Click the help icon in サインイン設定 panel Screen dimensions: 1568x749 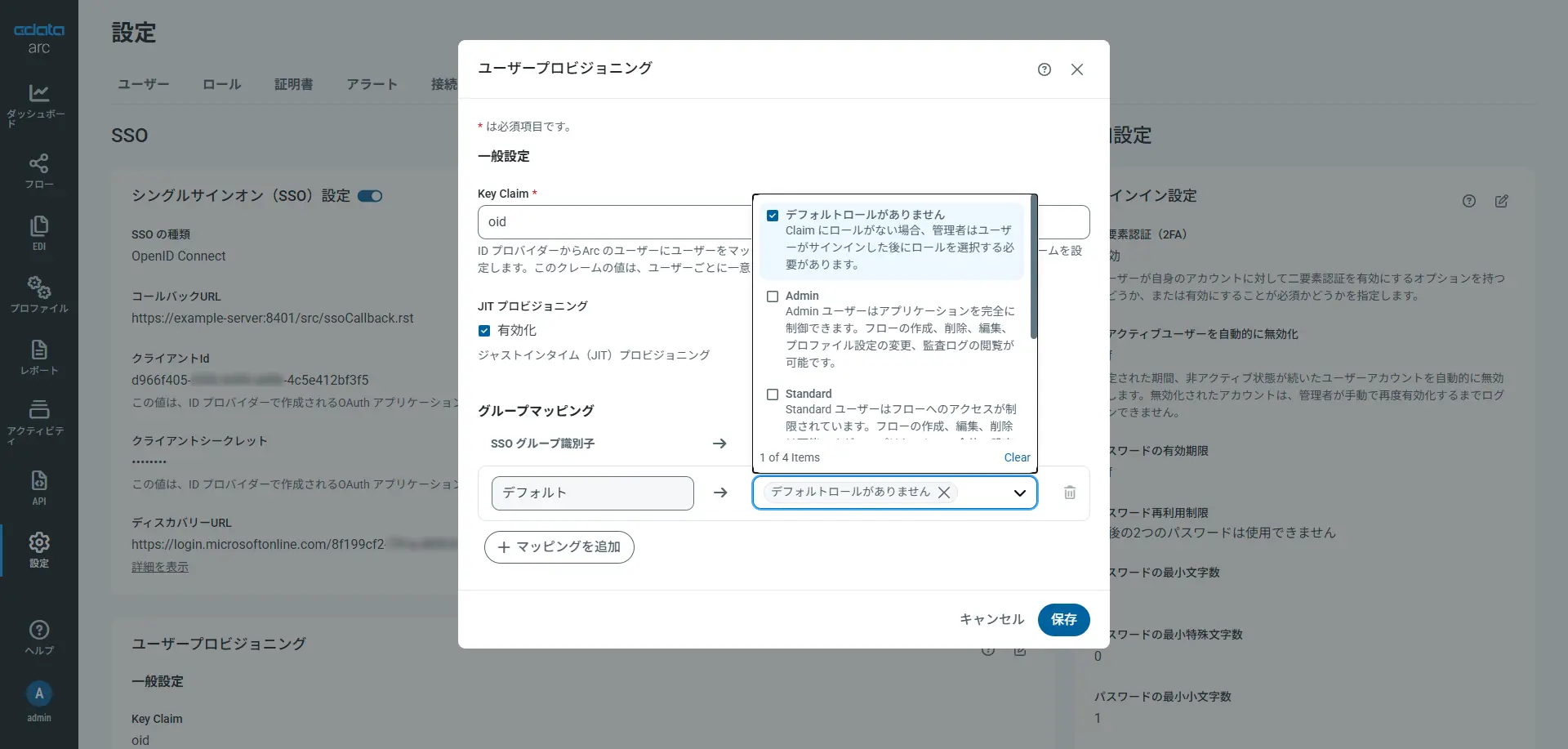1469,201
